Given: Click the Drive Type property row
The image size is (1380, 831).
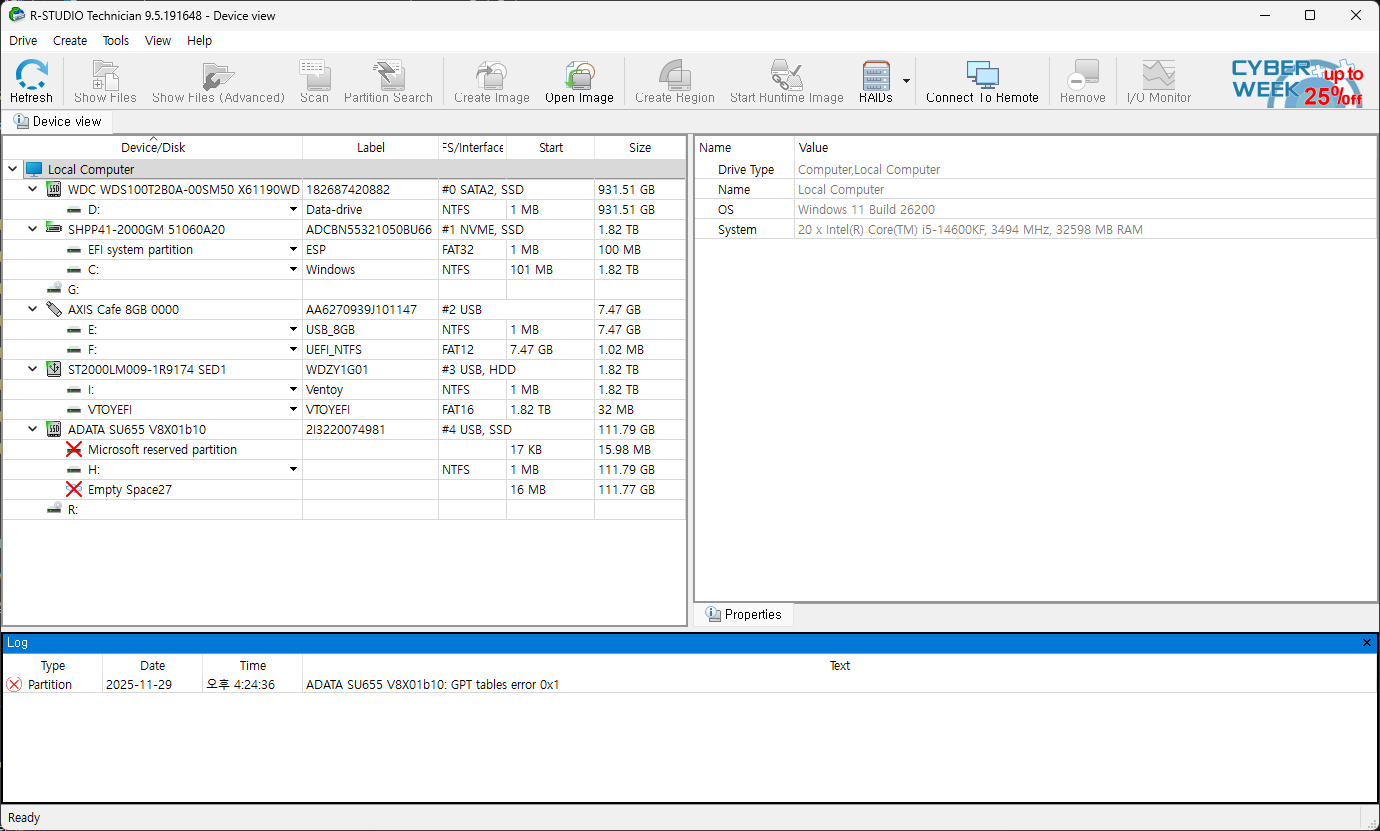Looking at the screenshot, I should [1036, 170].
